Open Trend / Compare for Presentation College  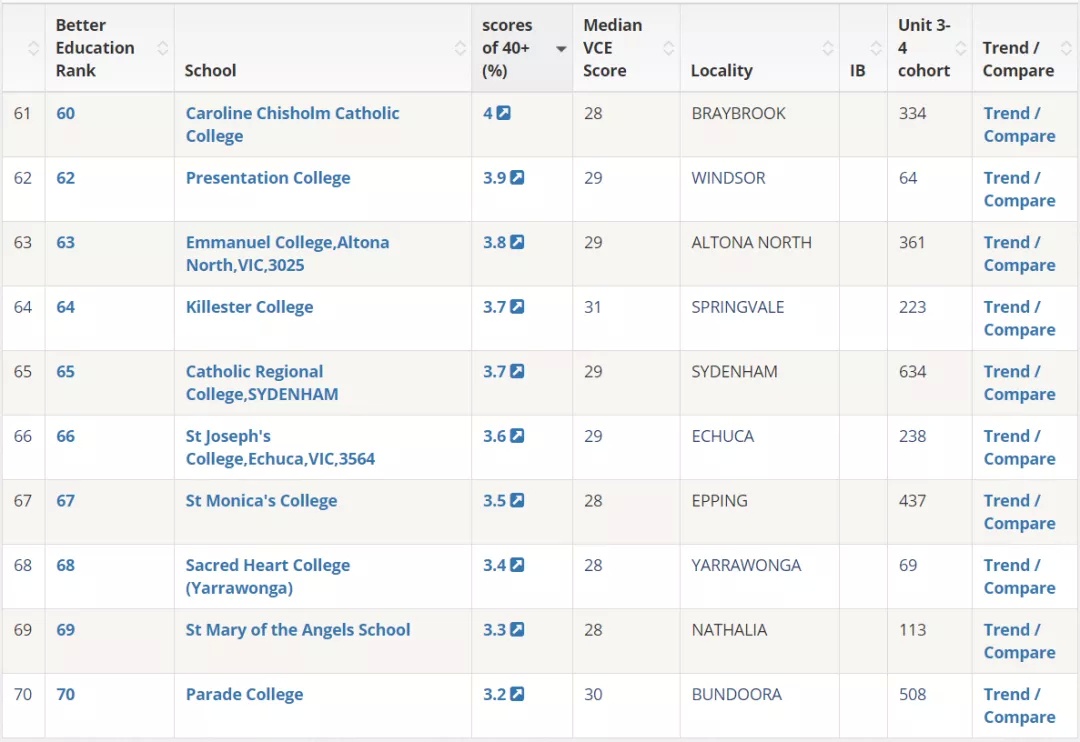1019,189
